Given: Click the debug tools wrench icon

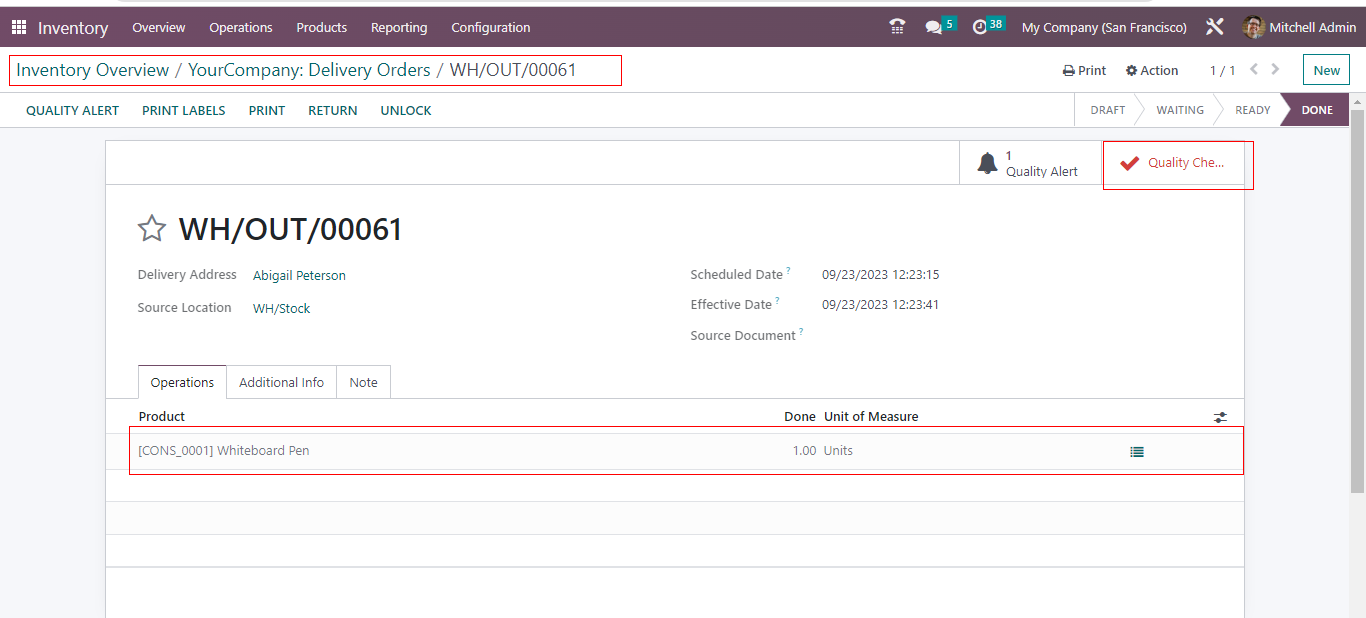Looking at the screenshot, I should tap(1215, 27).
